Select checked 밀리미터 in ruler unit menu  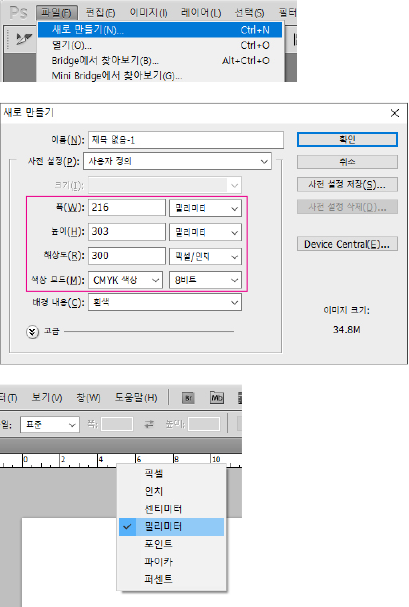click(171, 526)
